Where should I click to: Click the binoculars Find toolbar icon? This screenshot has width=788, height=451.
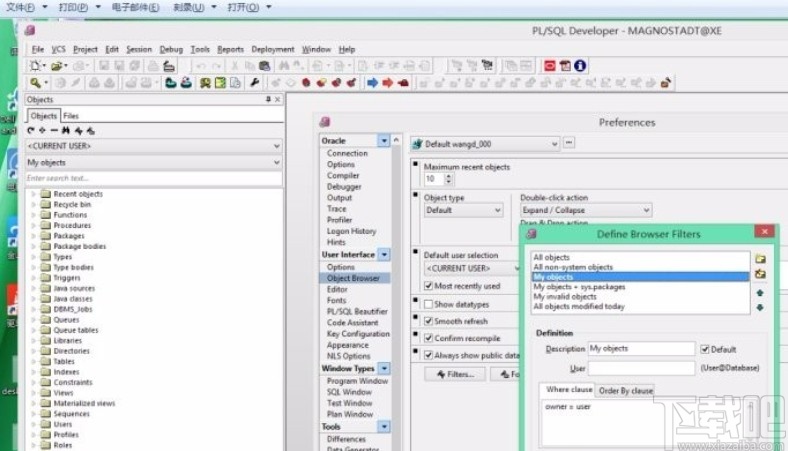click(x=284, y=66)
